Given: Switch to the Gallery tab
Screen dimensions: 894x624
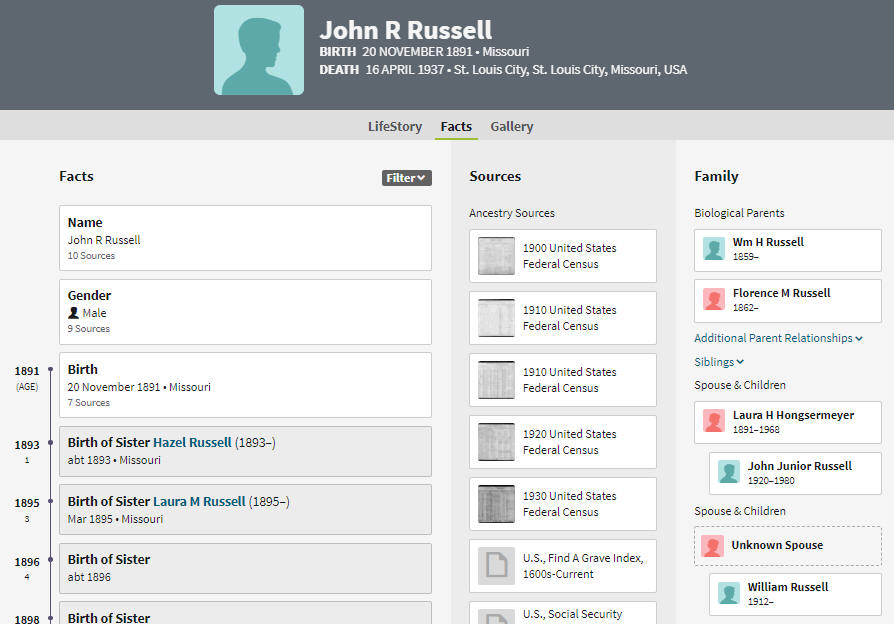Looking at the screenshot, I should [511, 127].
